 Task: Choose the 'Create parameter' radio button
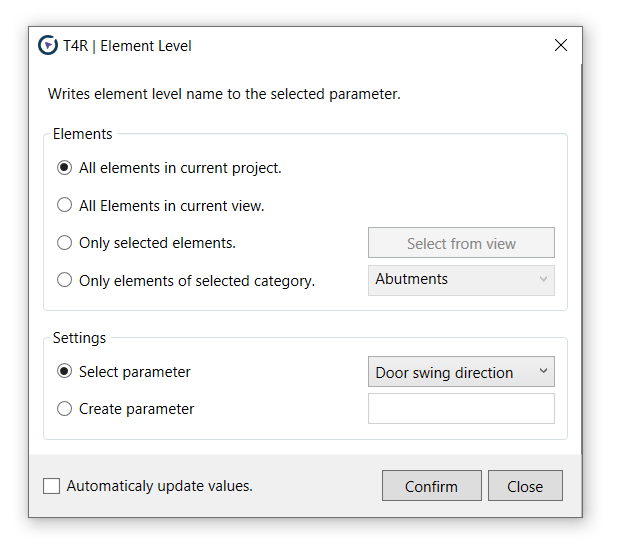[x=64, y=409]
